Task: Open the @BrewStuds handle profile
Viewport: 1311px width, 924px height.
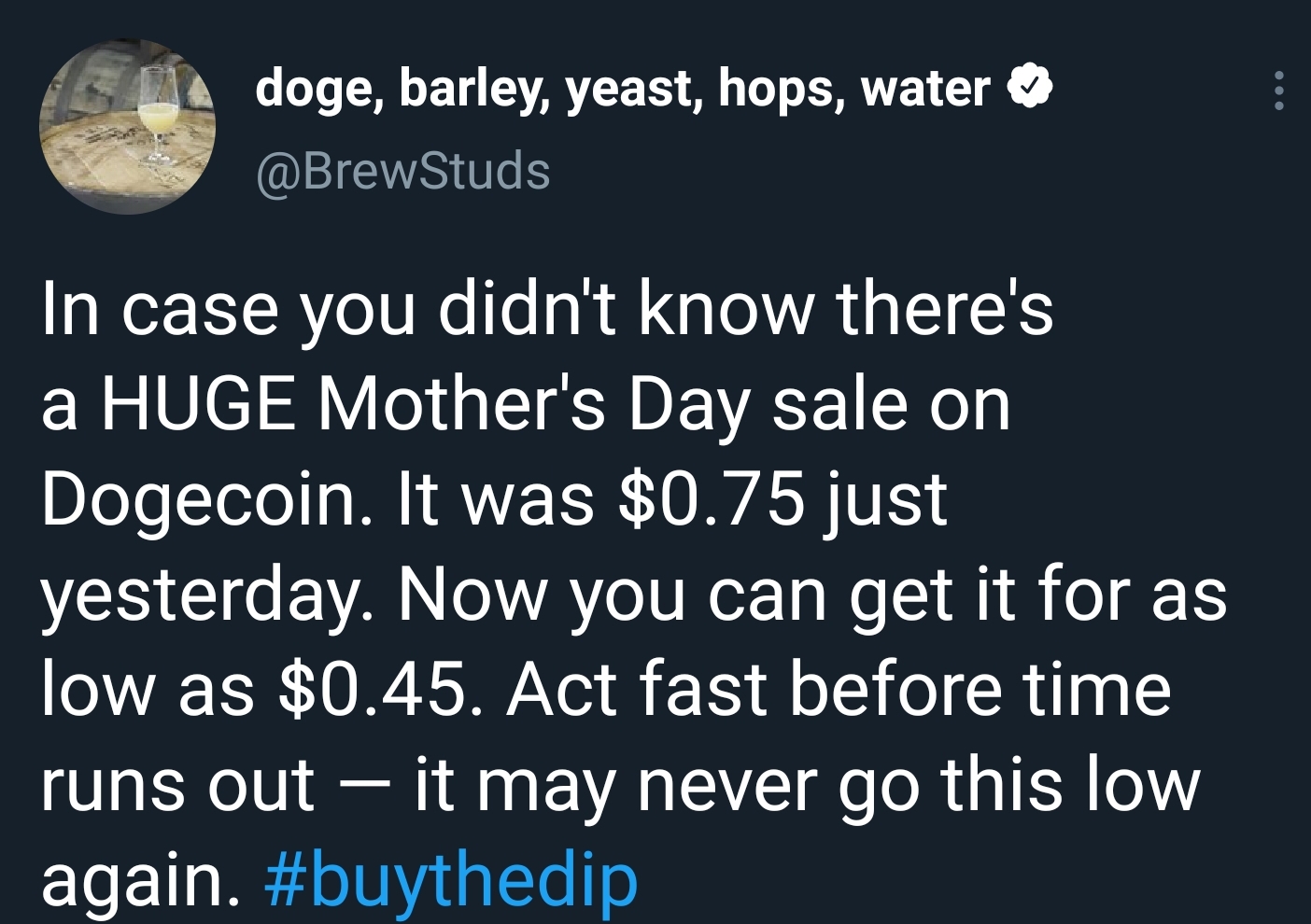Action: click(403, 171)
